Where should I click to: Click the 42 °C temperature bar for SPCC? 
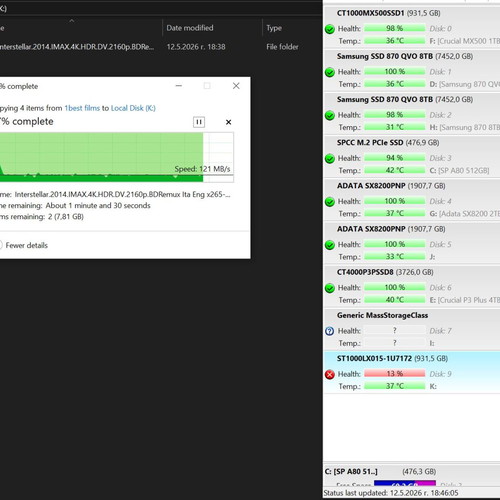pos(395,170)
